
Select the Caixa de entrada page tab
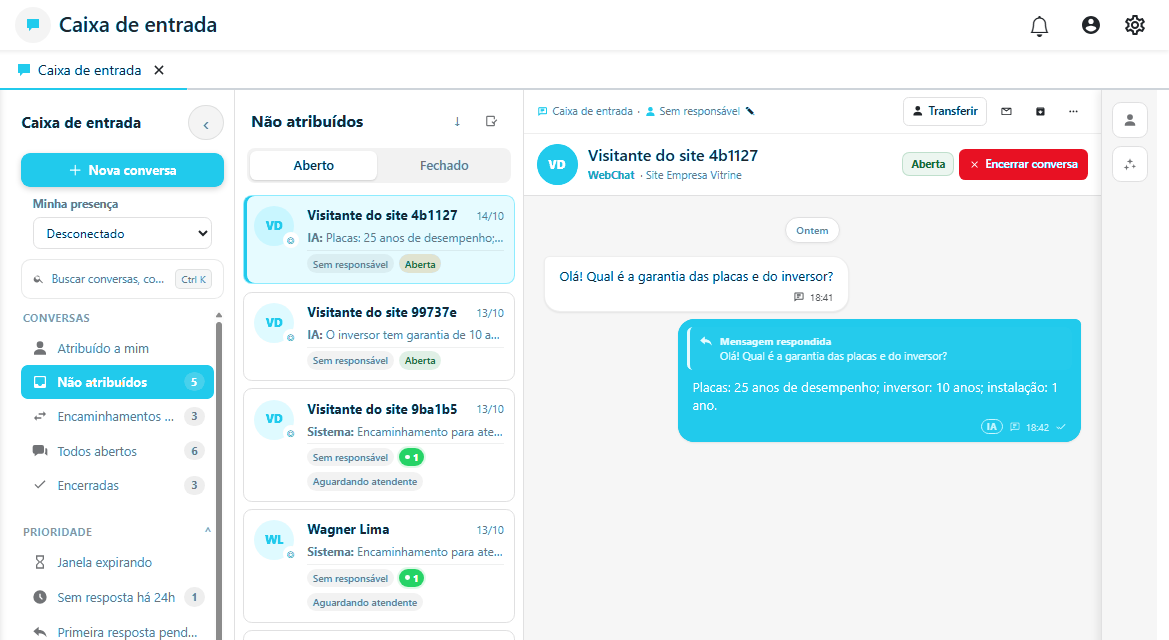click(x=89, y=70)
